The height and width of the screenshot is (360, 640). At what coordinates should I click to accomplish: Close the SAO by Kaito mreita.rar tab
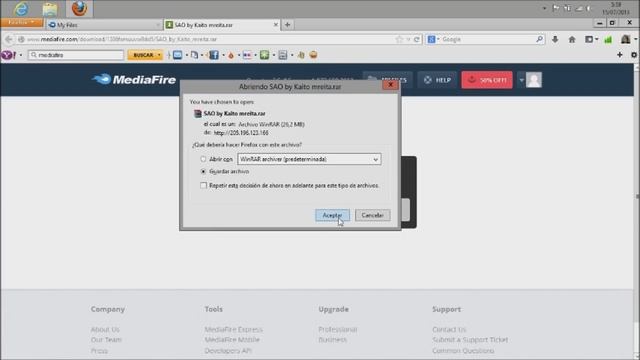coord(276,25)
